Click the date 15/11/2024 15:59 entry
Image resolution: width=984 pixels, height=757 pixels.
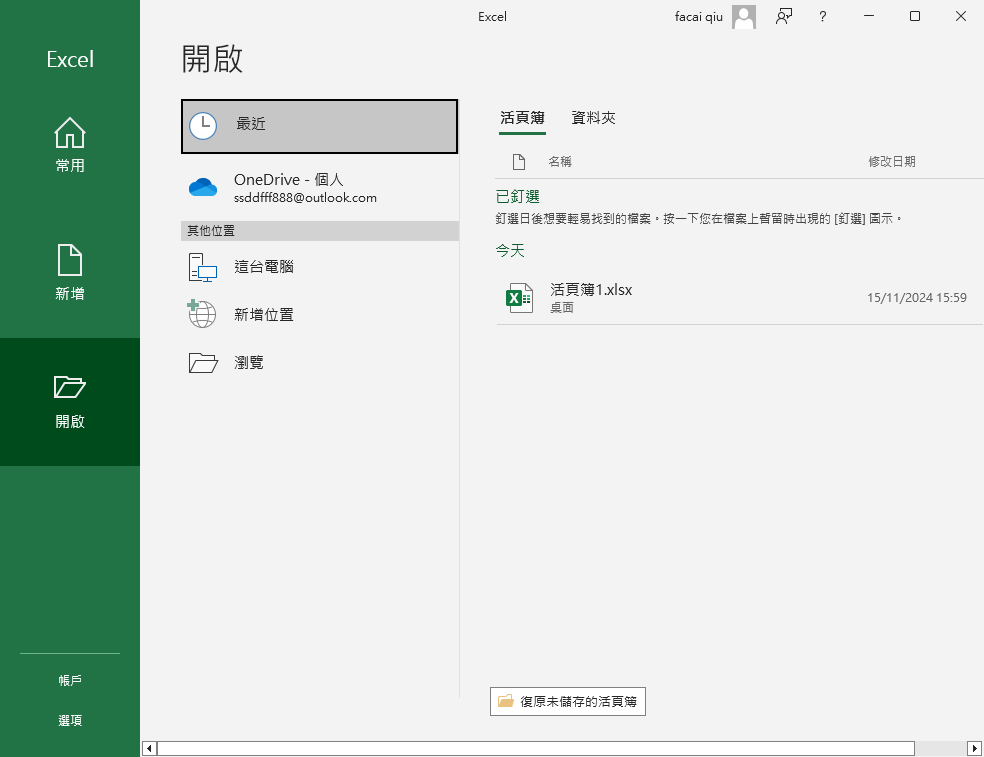click(917, 298)
